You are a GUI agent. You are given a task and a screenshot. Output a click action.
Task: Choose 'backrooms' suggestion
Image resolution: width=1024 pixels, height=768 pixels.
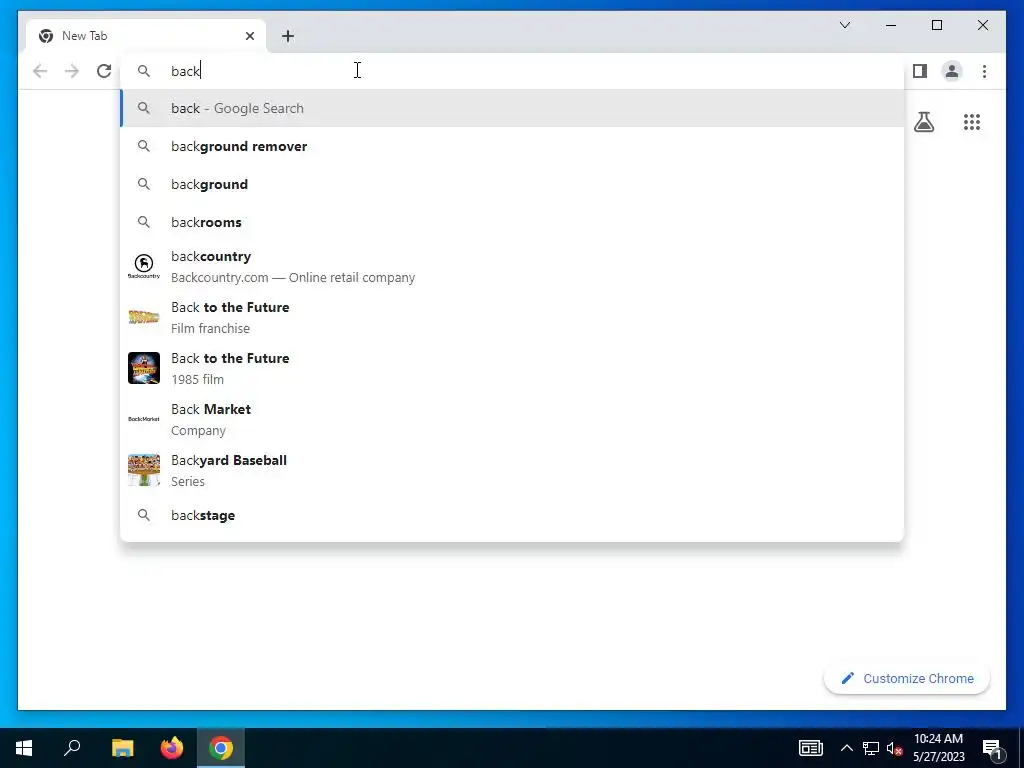tap(512, 222)
